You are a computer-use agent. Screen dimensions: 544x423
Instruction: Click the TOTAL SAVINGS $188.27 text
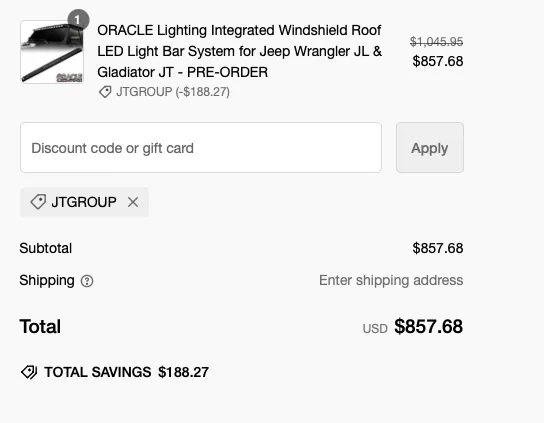click(127, 372)
